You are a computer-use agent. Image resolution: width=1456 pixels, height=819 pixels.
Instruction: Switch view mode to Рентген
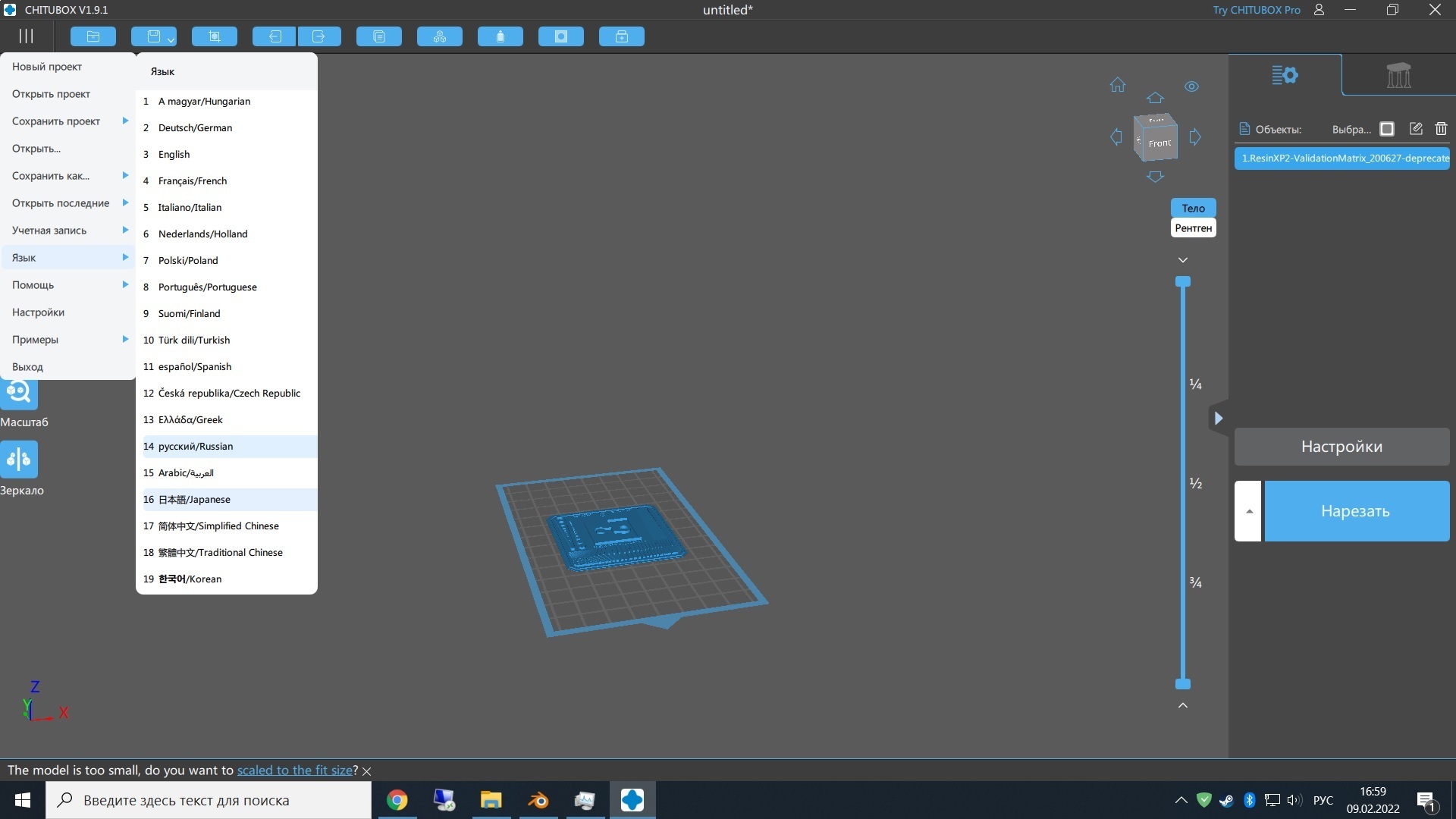tap(1193, 228)
